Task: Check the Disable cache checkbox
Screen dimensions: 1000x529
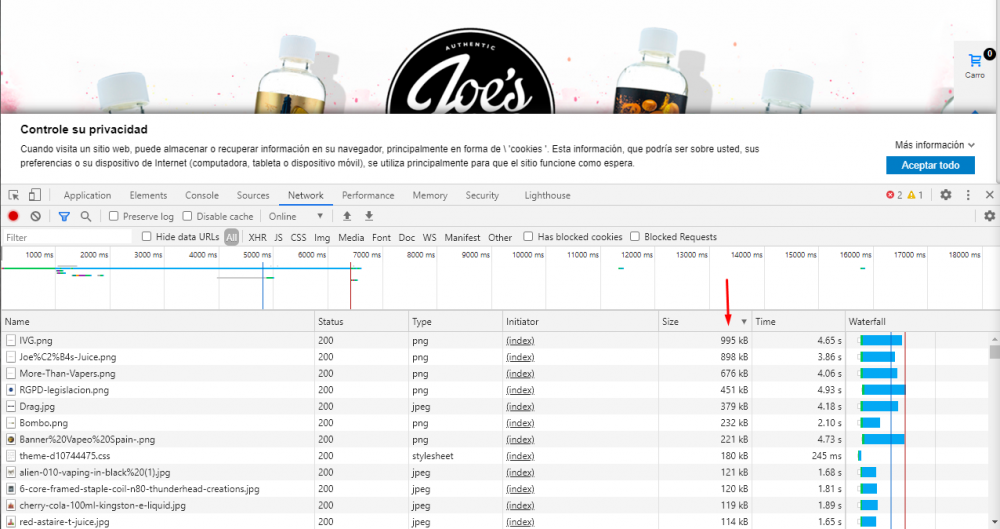Action: 188,216
